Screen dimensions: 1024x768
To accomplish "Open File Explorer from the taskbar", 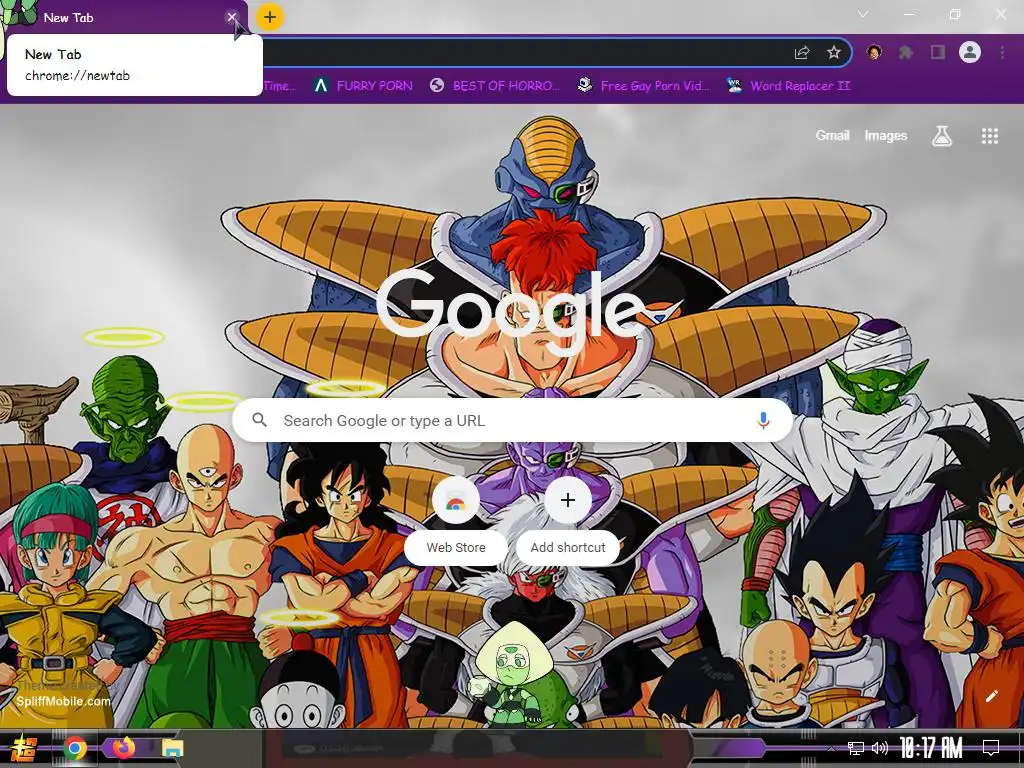I will click(172, 748).
